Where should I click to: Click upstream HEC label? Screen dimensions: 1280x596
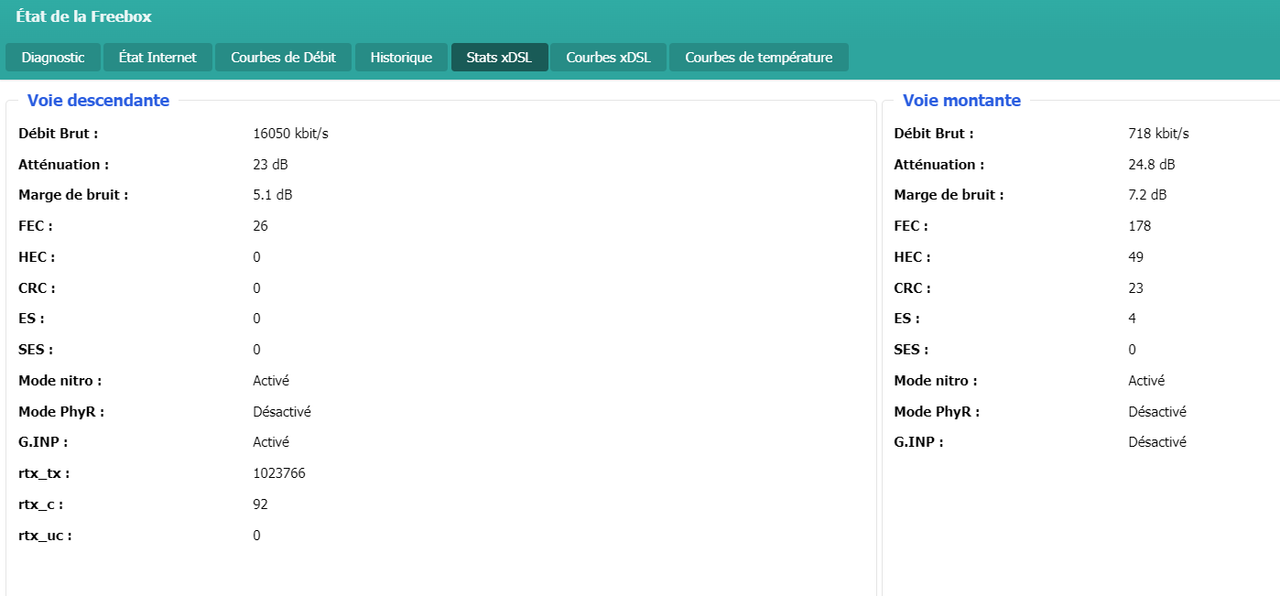pos(912,257)
